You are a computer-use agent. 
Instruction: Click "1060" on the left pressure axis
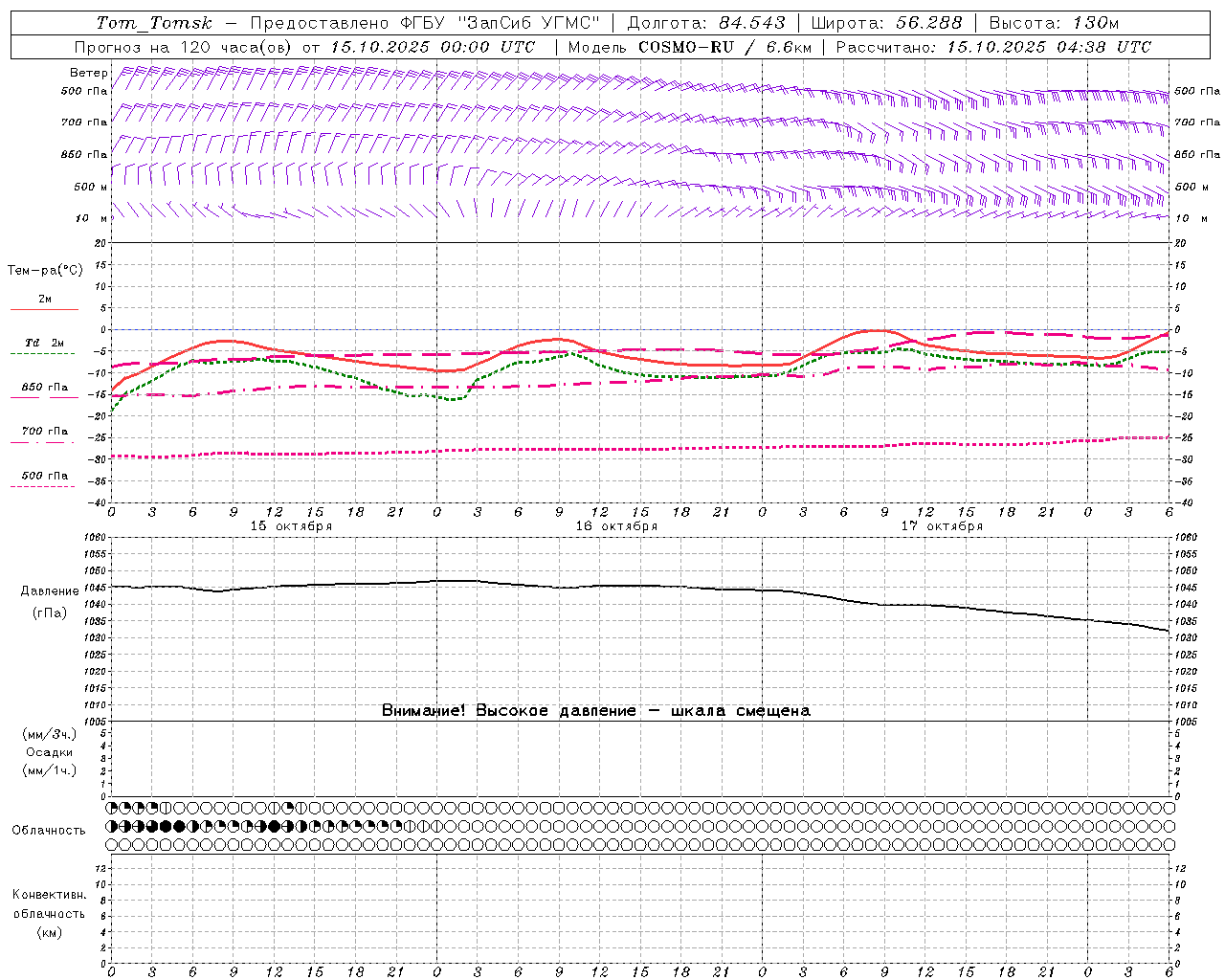[95, 538]
